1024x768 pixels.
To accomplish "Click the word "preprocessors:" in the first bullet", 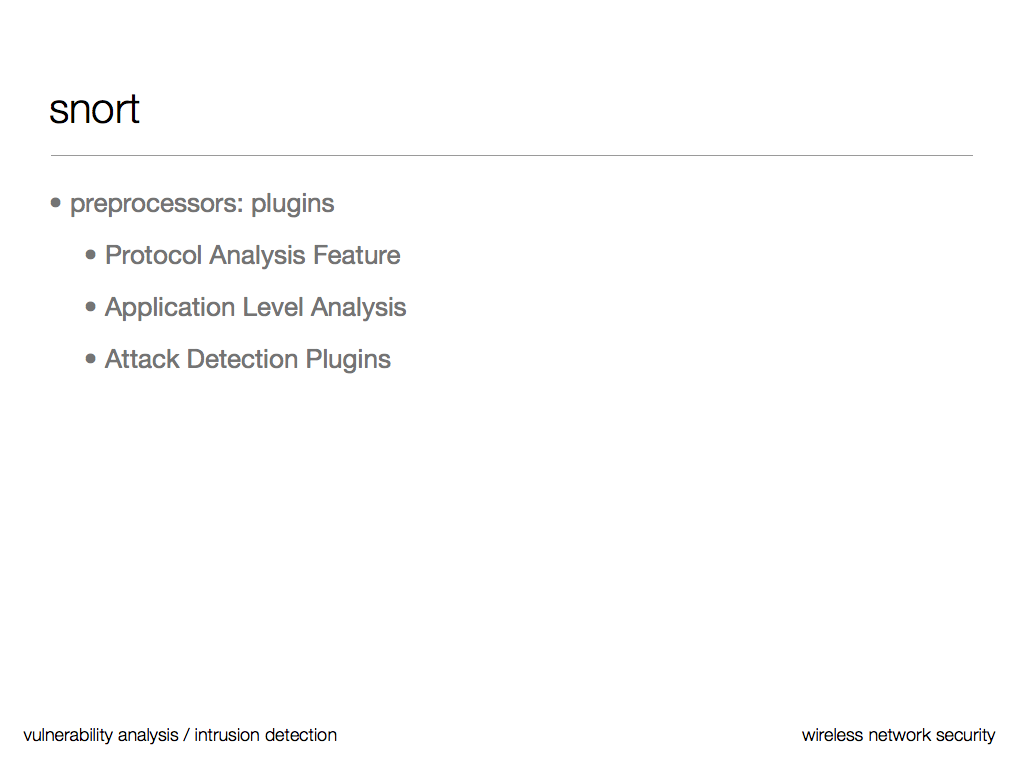I will pos(157,204).
